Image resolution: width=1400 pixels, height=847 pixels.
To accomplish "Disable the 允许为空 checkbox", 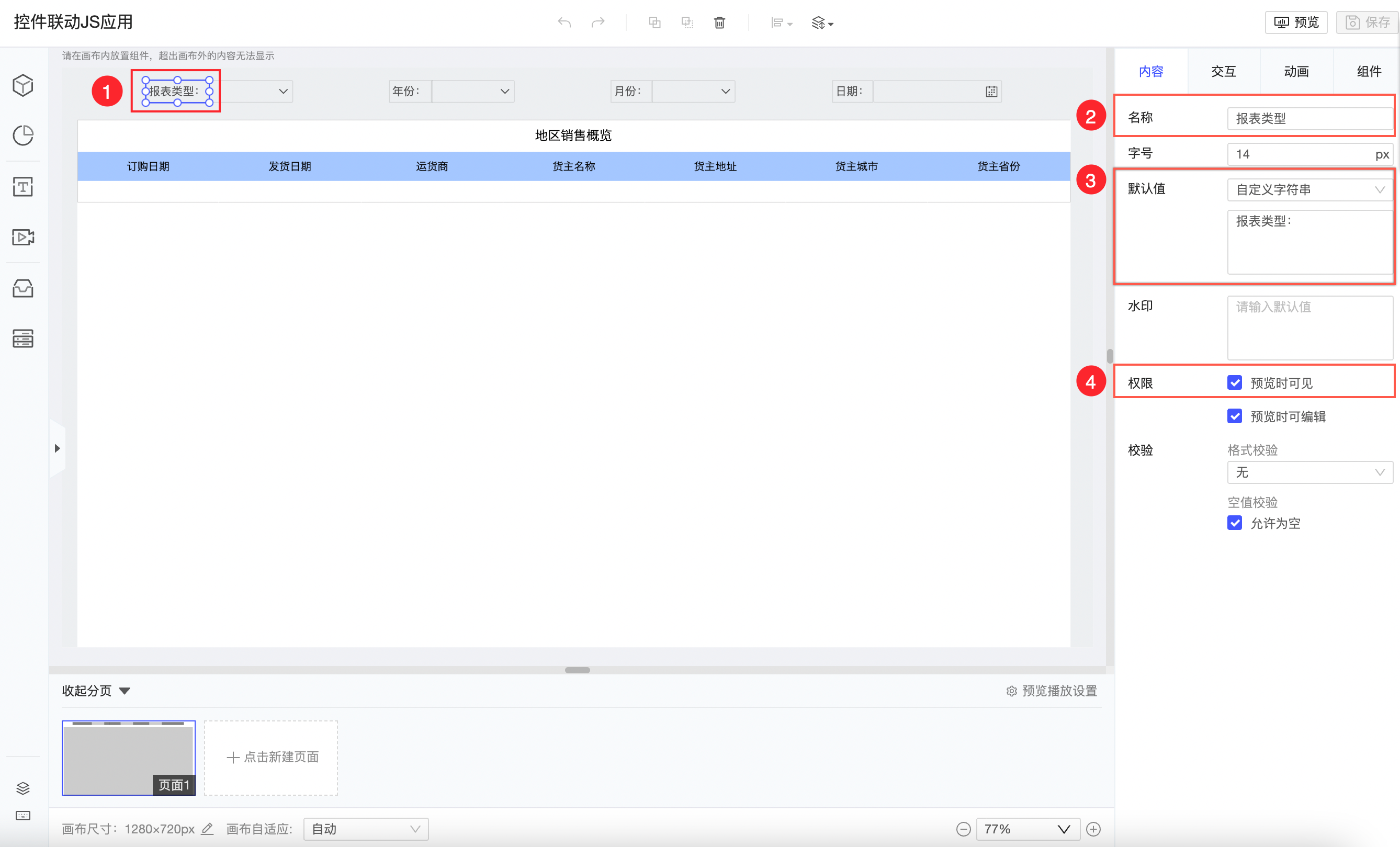I will (x=1234, y=523).
